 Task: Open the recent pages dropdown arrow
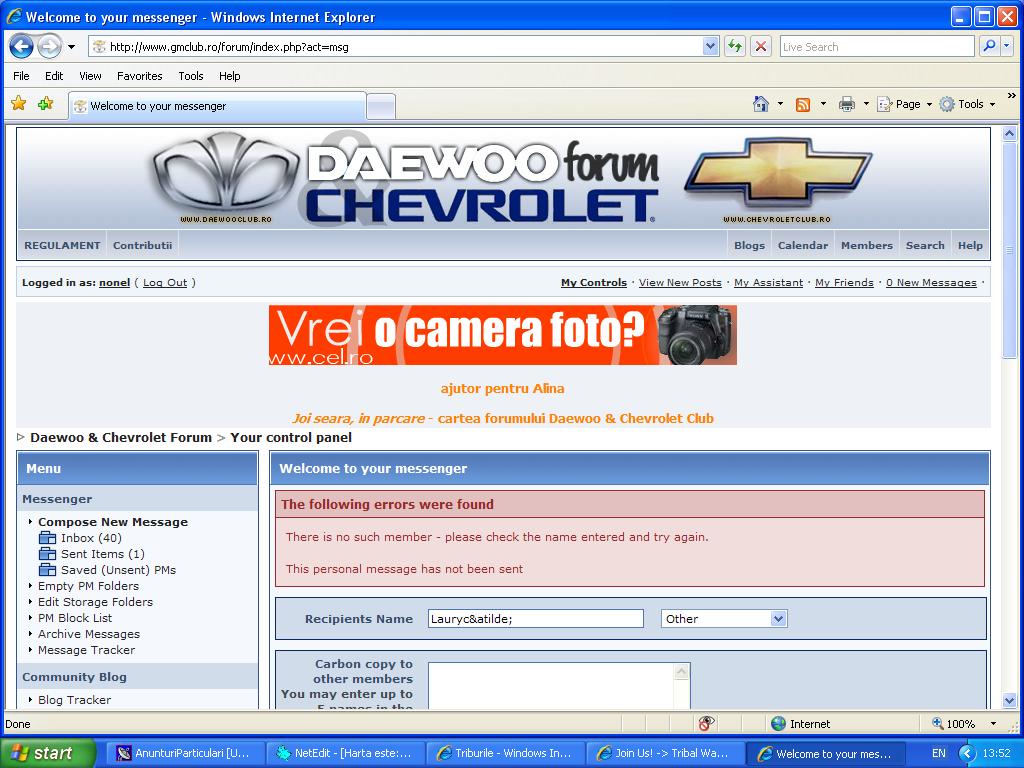click(71, 47)
